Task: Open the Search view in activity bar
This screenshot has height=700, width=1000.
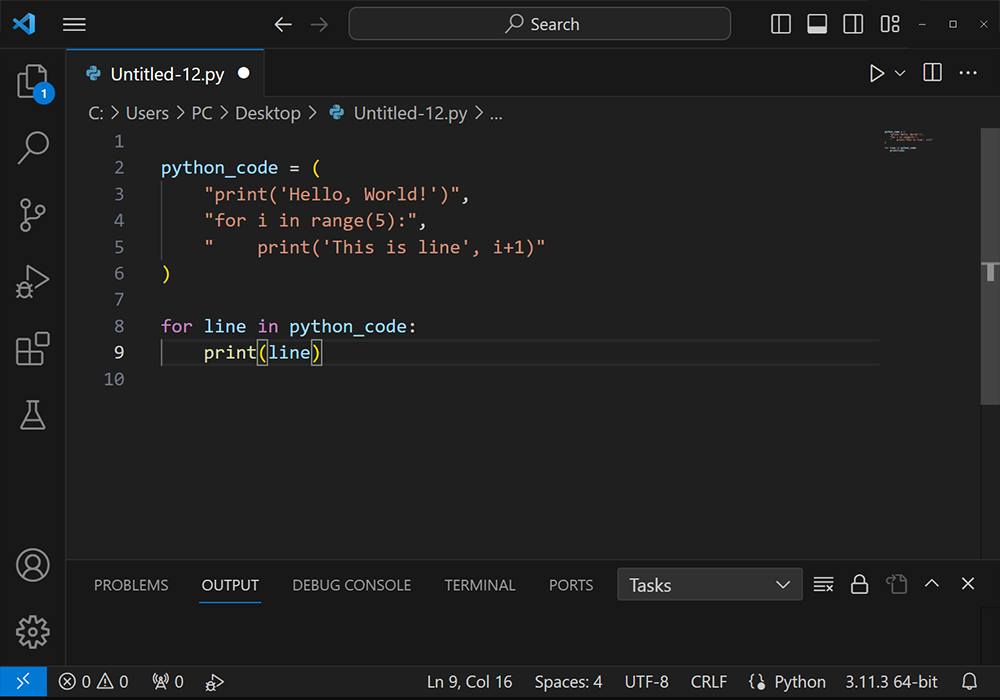Action: pos(33,148)
